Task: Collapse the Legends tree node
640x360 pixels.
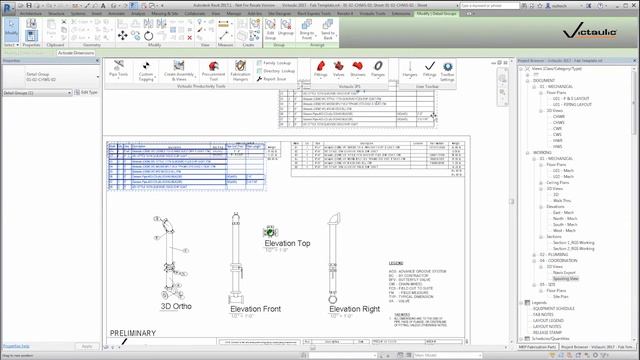Action: pyautogui.click(x=521, y=302)
